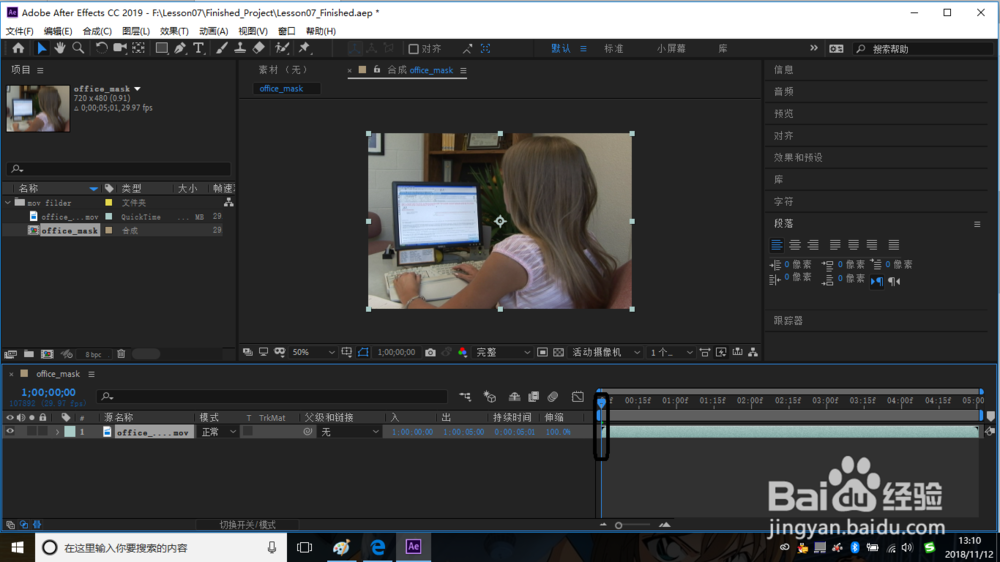Enable the 对齐 snapping checkbox
The image size is (1000, 562).
[x=413, y=49]
